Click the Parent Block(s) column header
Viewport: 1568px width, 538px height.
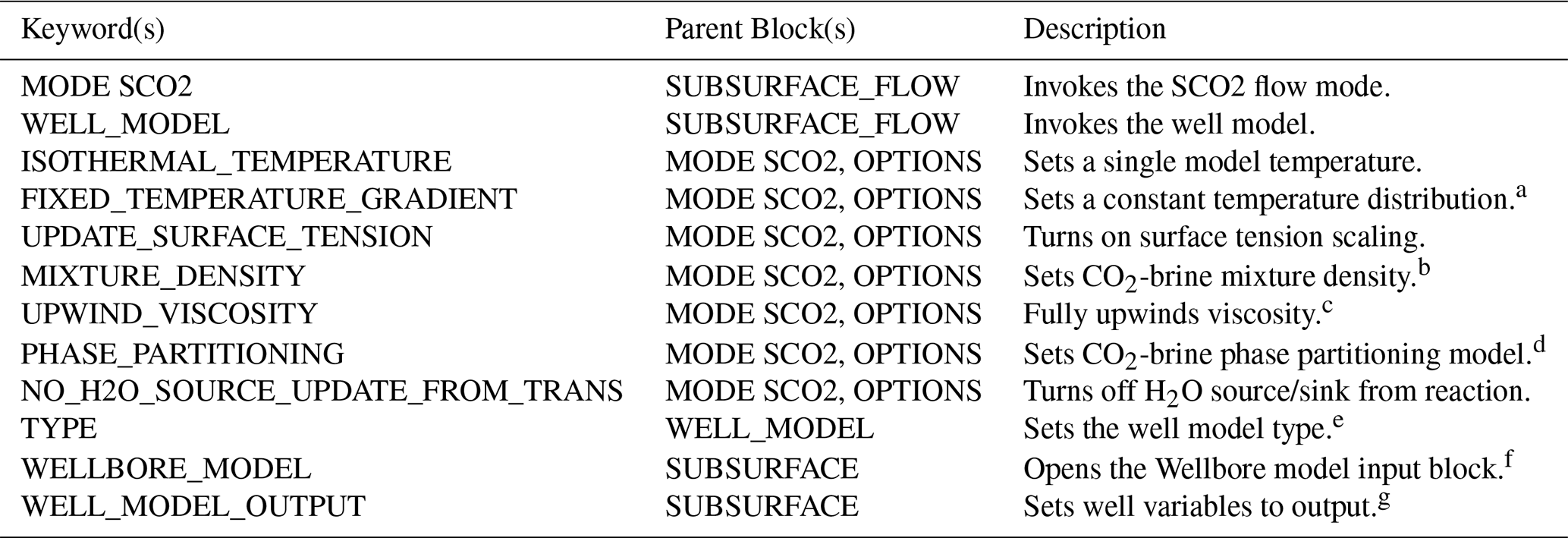click(x=760, y=30)
